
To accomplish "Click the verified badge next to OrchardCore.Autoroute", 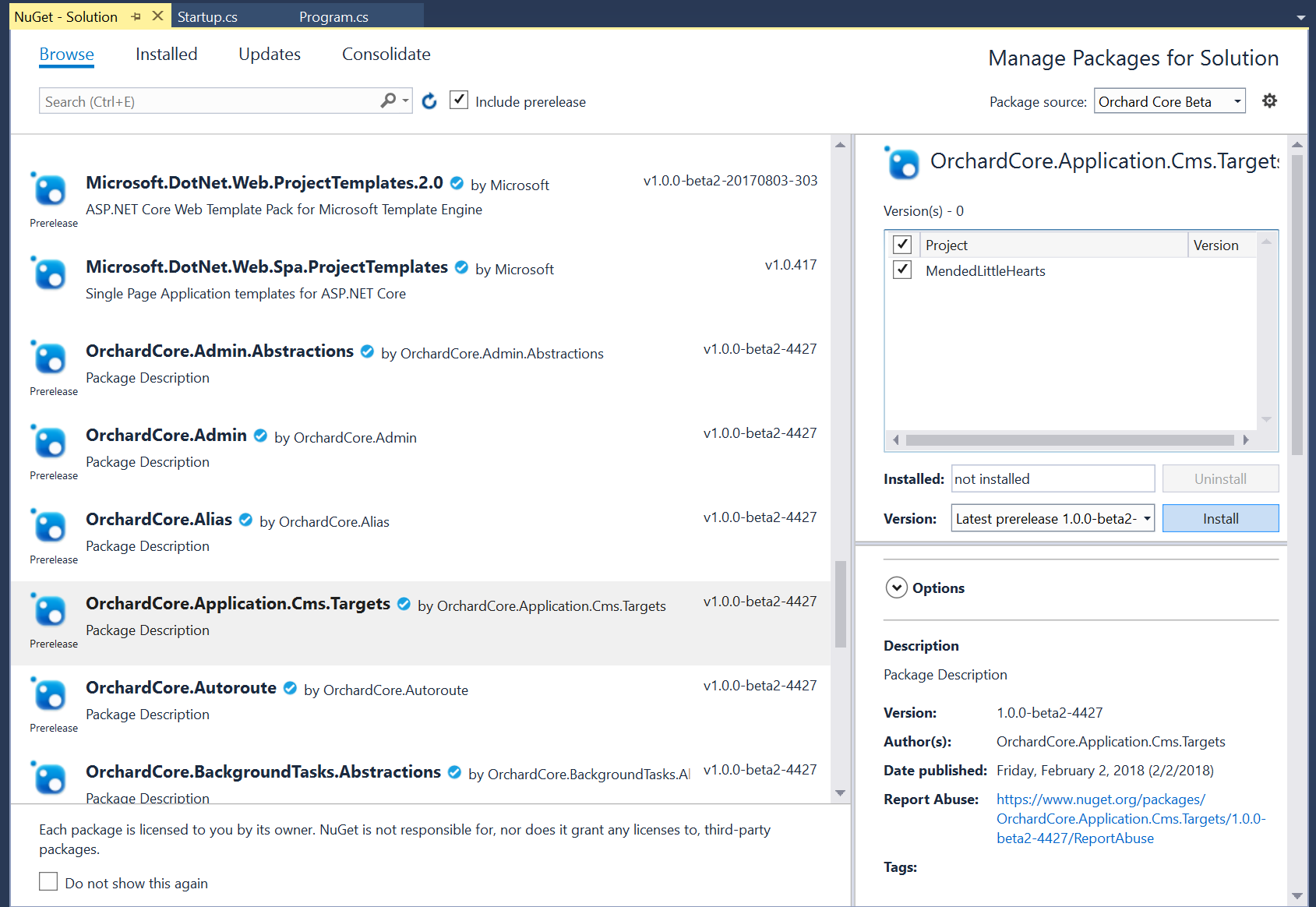I will (x=290, y=688).
